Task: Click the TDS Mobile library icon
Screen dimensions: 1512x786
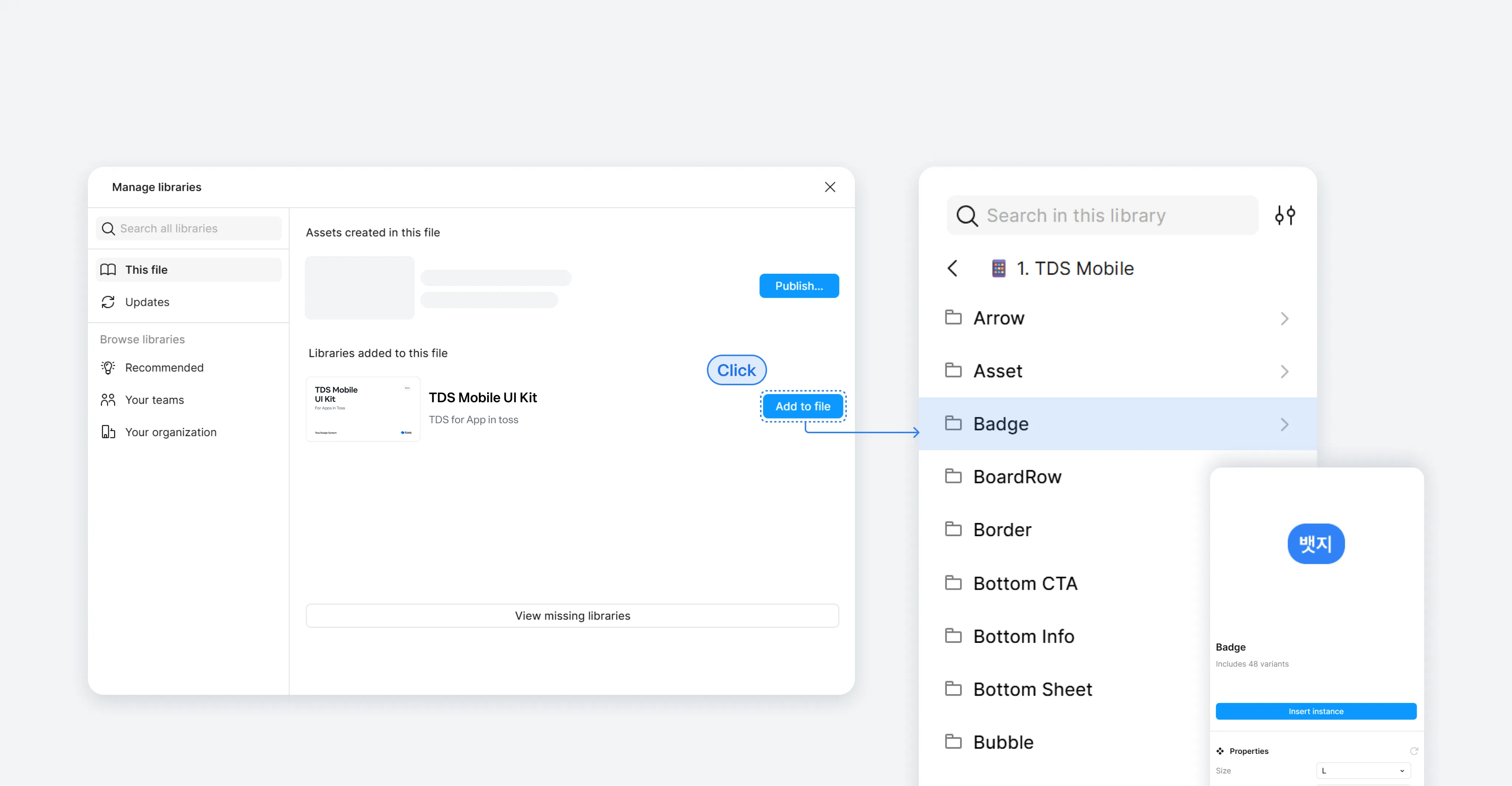Action: pos(999,269)
